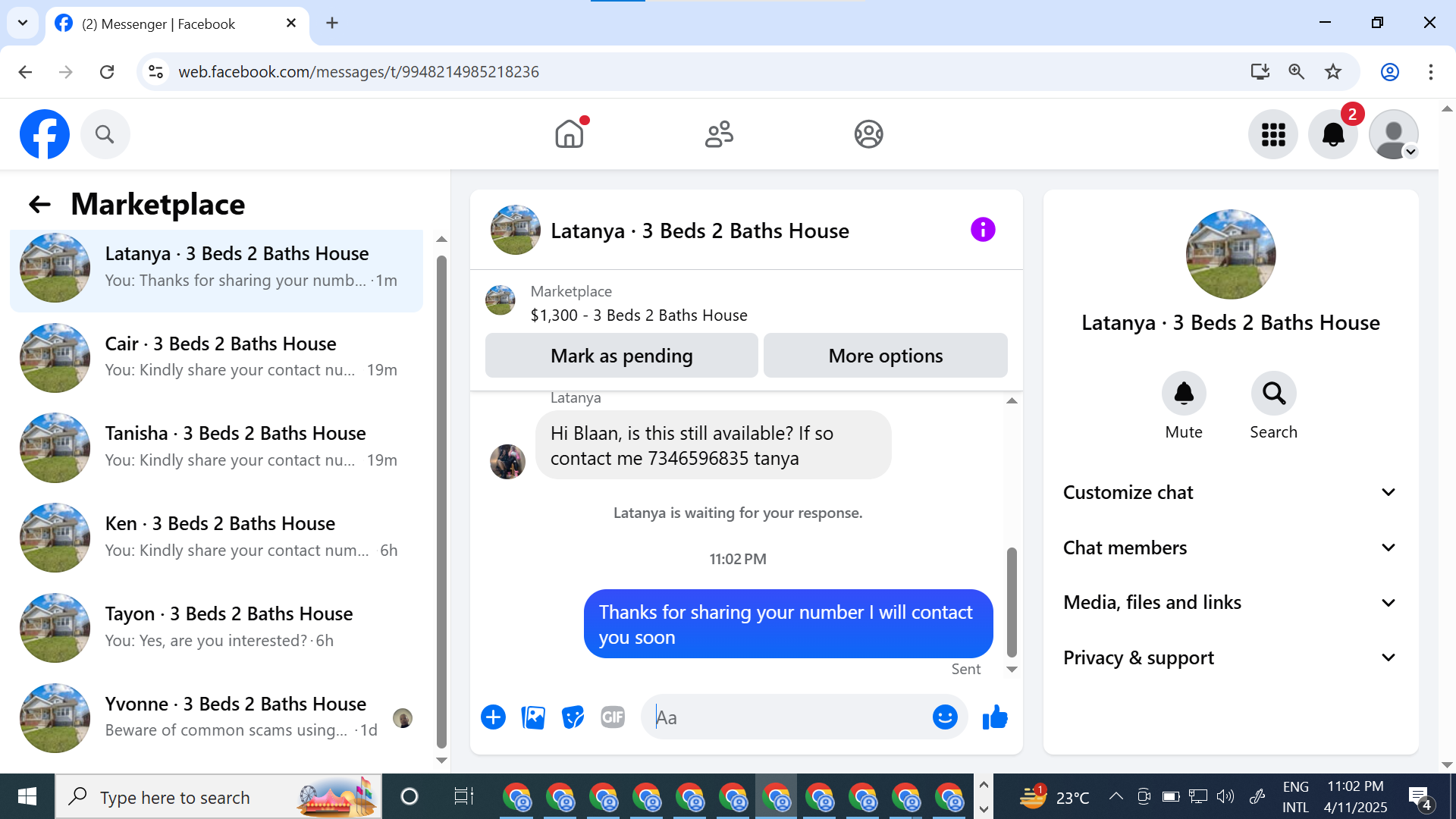Expand the Chat members section

coord(1230,548)
